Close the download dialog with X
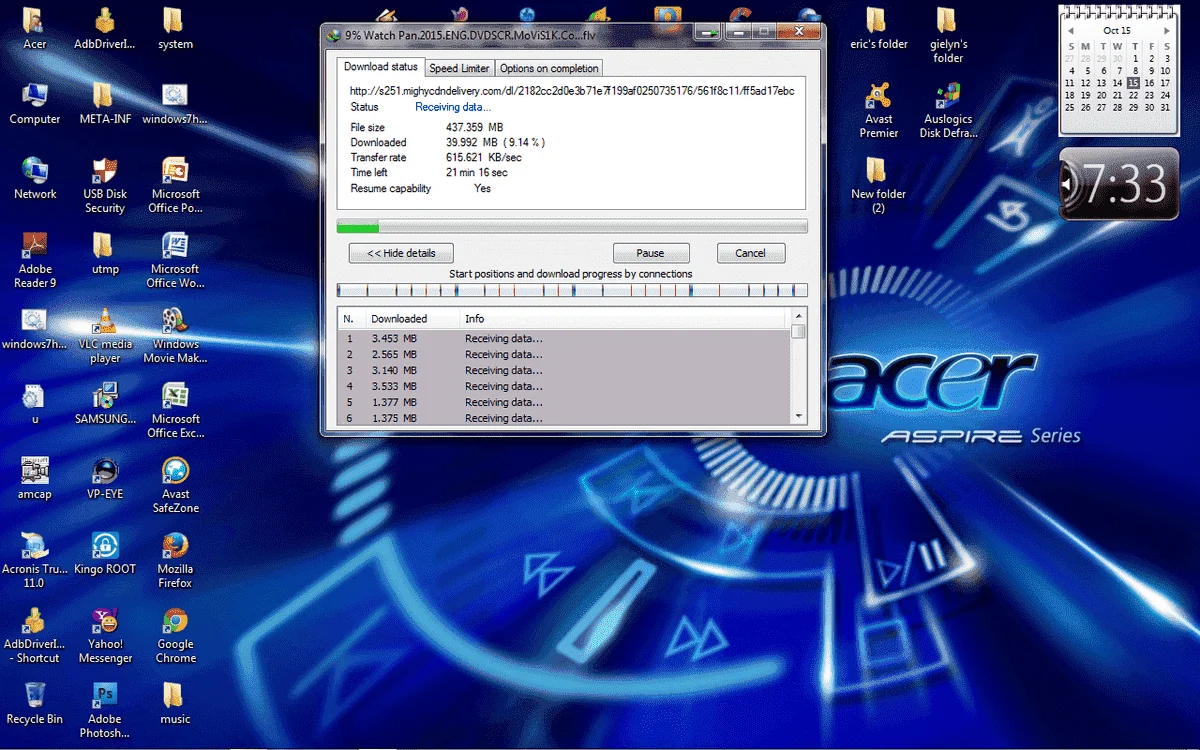 [798, 33]
